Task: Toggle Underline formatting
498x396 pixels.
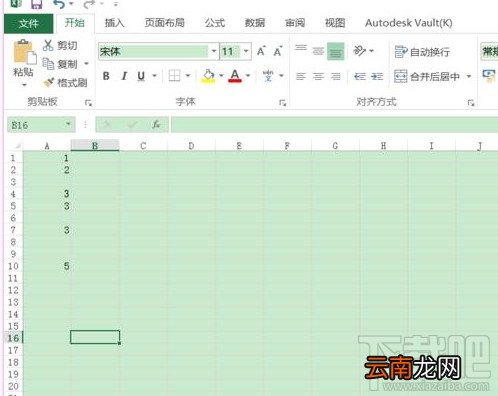Action: 141,76
